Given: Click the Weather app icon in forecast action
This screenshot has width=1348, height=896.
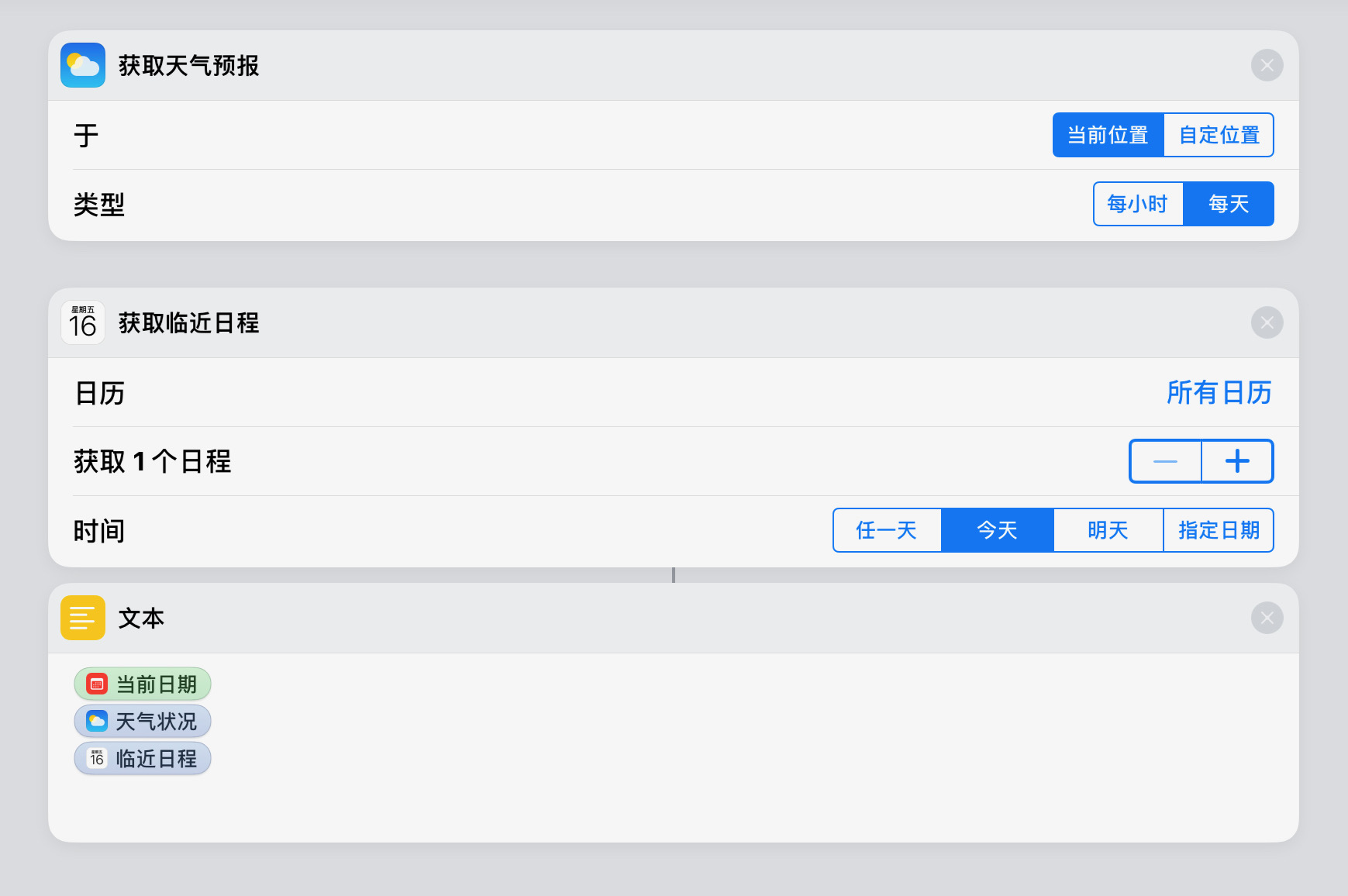Looking at the screenshot, I should pos(83,65).
